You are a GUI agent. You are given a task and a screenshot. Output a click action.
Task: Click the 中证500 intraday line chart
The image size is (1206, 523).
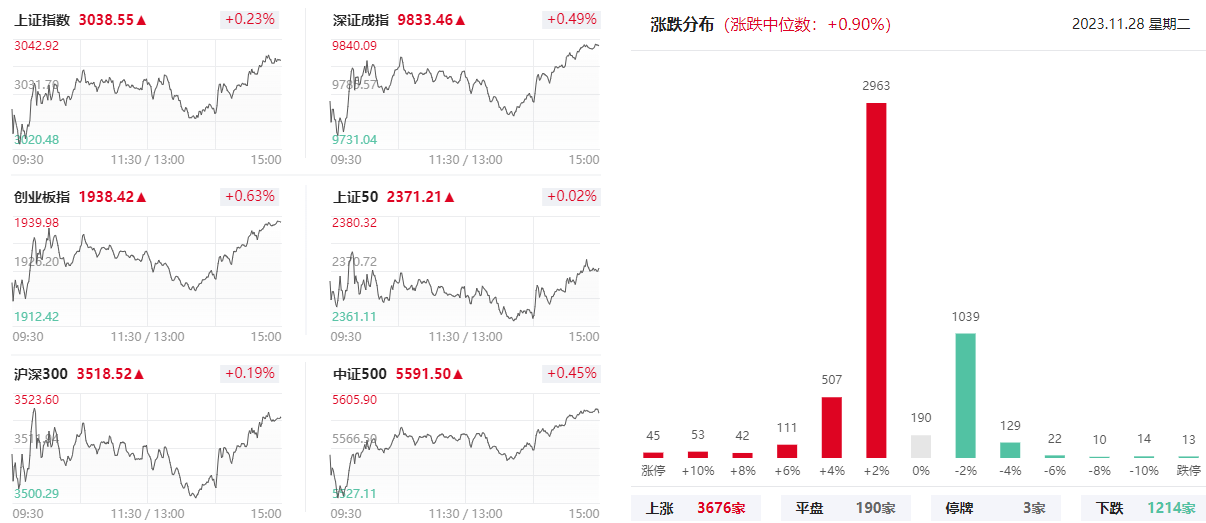(x=465, y=447)
